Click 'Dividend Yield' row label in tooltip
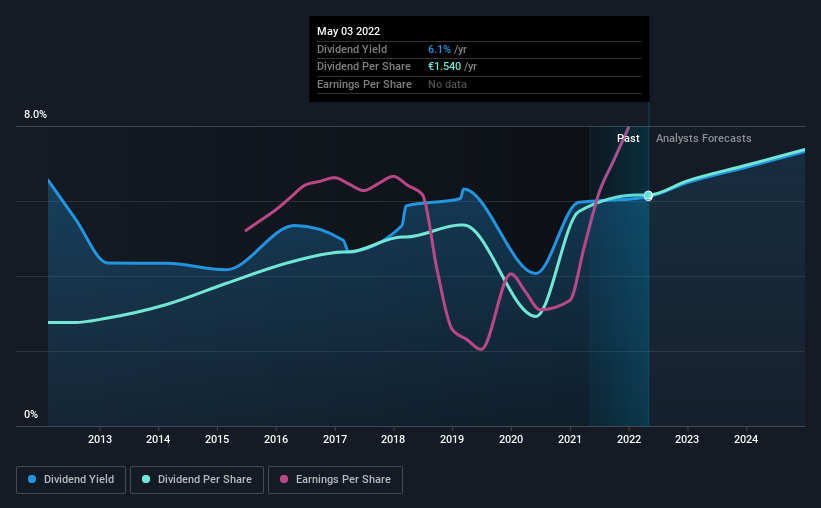Image resolution: width=821 pixels, height=508 pixels. [x=352, y=49]
